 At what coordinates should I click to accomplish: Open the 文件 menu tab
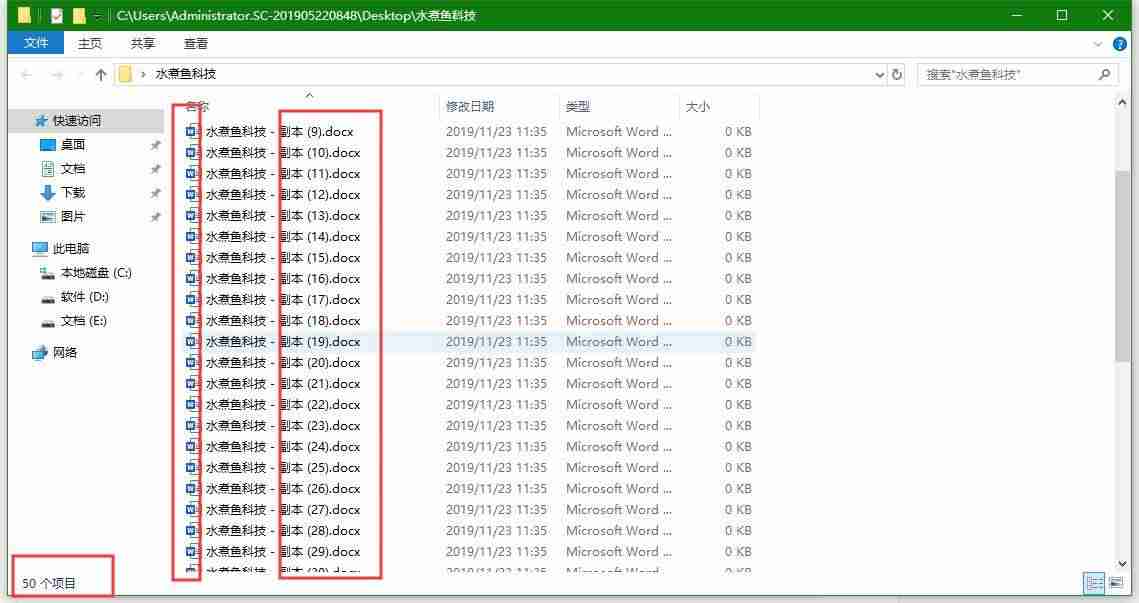point(36,43)
